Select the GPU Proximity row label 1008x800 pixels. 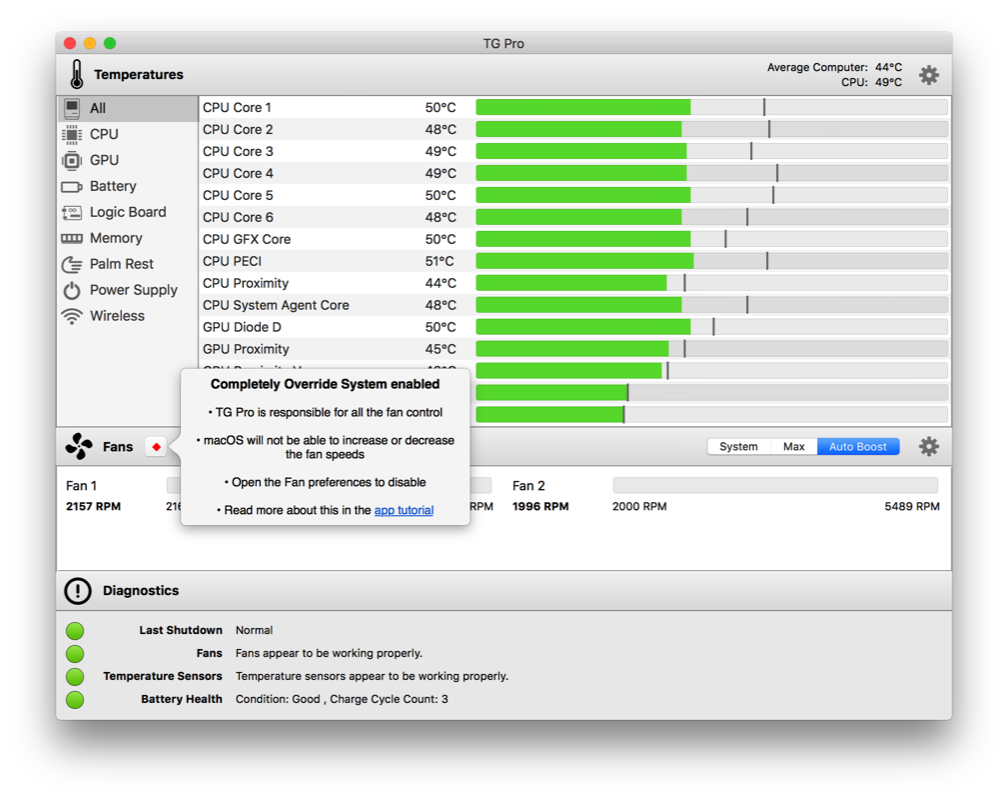tap(246, 349)
